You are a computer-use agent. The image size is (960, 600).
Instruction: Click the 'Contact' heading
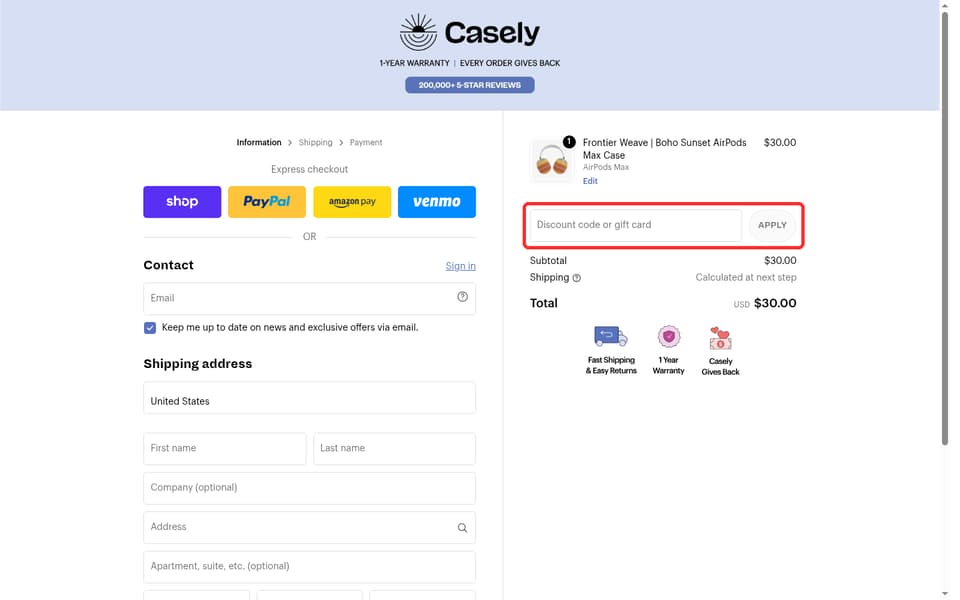[x=168, y=265]
